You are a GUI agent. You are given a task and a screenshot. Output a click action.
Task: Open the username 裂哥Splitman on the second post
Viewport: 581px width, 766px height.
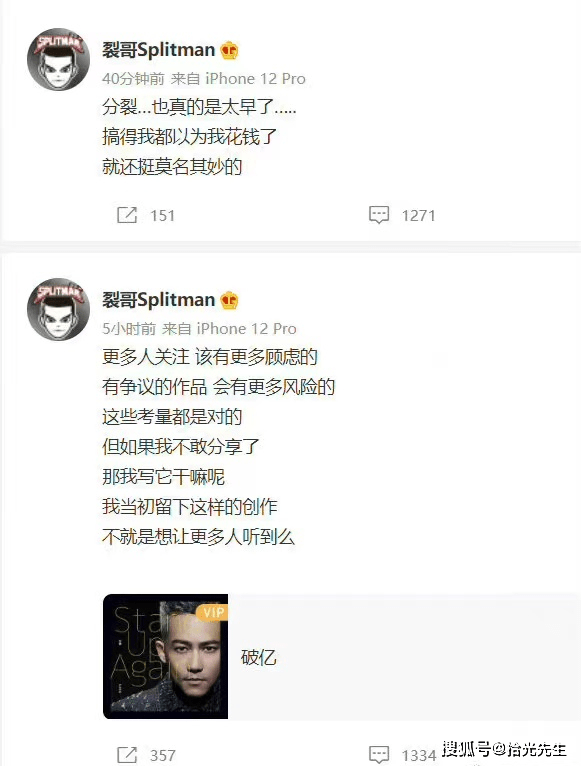point(158,299)
